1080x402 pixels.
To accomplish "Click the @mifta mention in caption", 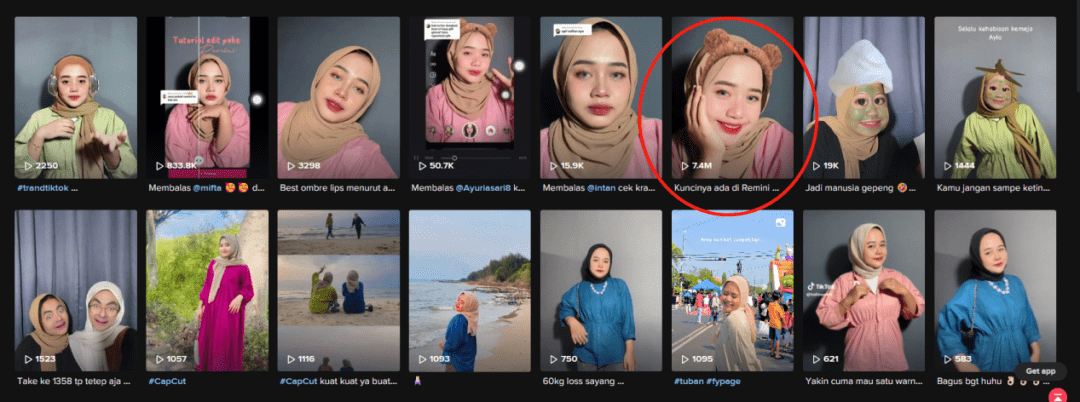I will point(205,187).
